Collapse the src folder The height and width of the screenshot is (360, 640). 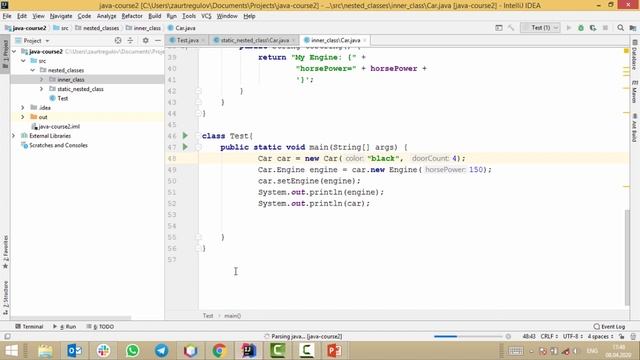[x=23, y=61]
